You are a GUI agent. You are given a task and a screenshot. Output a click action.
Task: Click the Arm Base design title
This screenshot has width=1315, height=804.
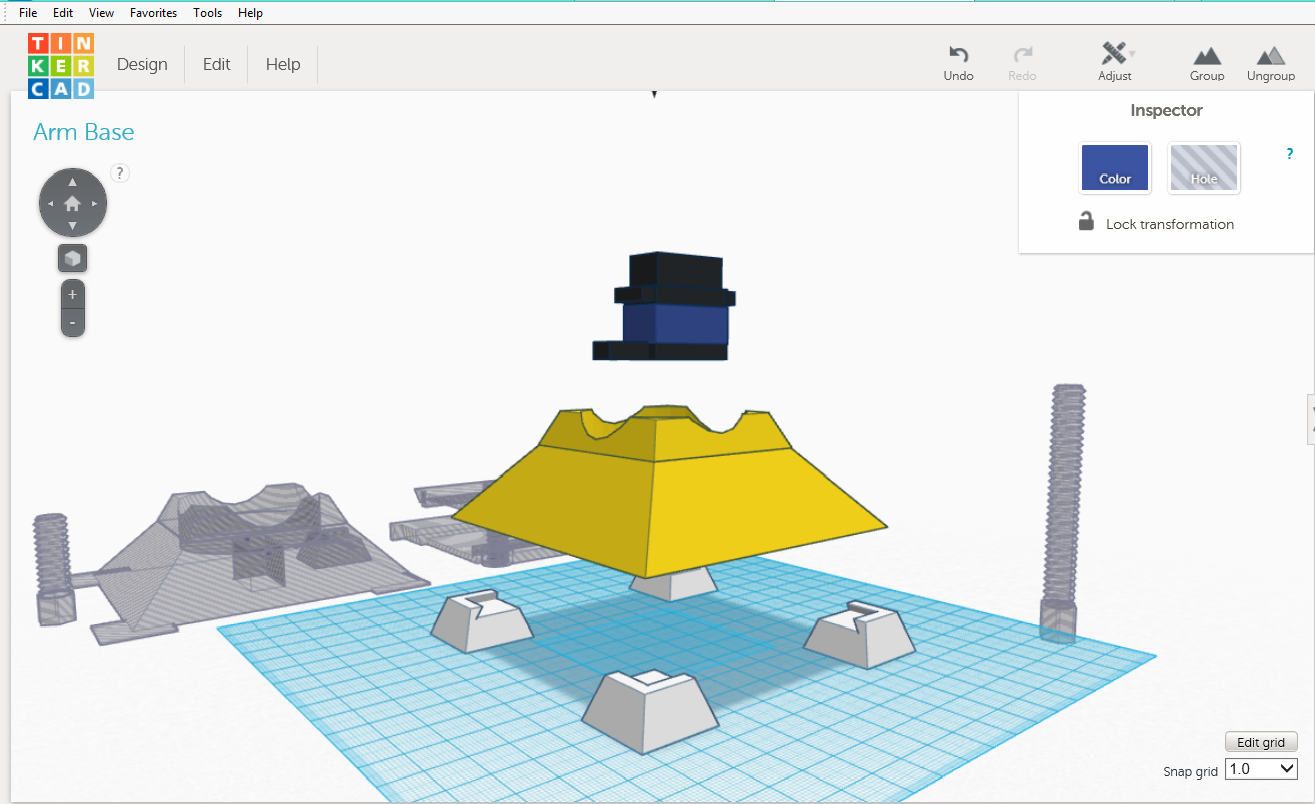[x=84, y=132]
